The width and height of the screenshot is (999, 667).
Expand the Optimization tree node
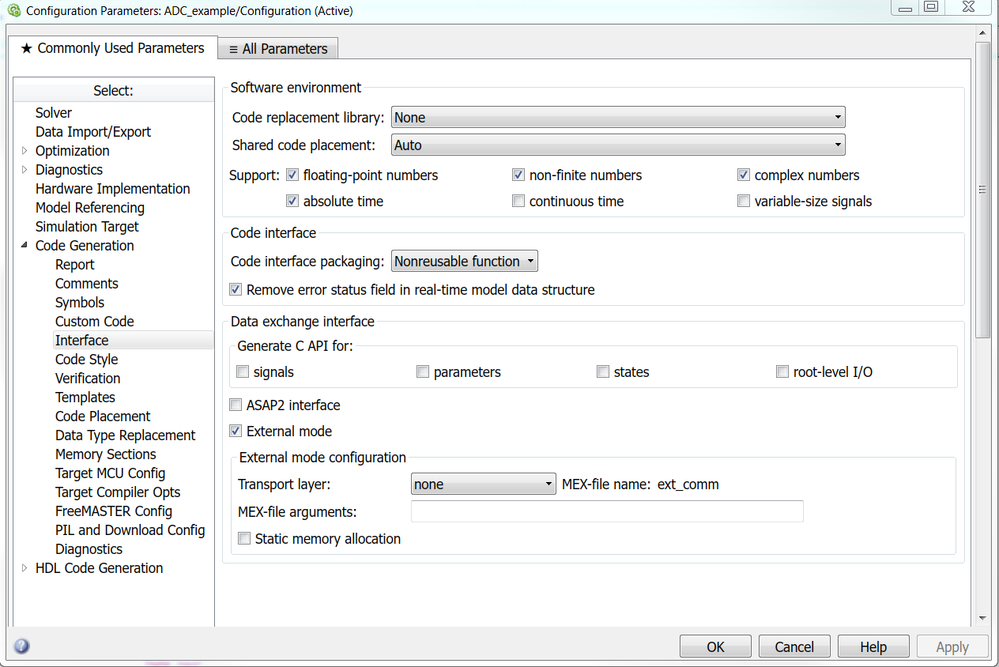click(x=25, y=151)
